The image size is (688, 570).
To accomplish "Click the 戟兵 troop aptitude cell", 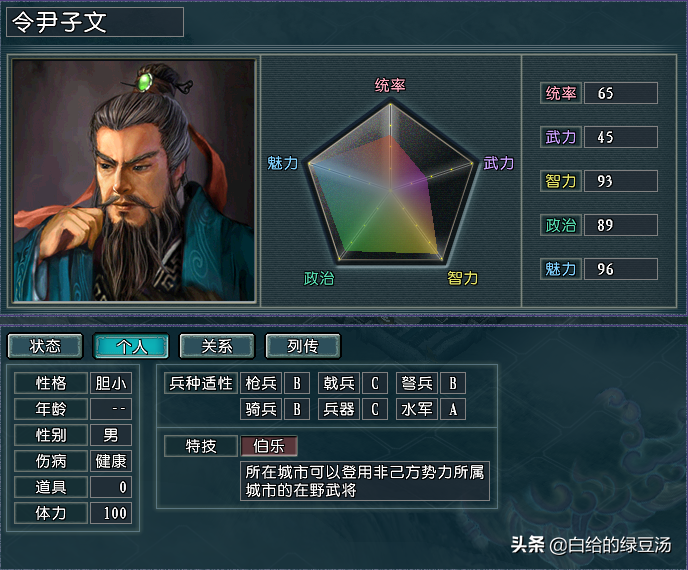I will pos(339,383).
